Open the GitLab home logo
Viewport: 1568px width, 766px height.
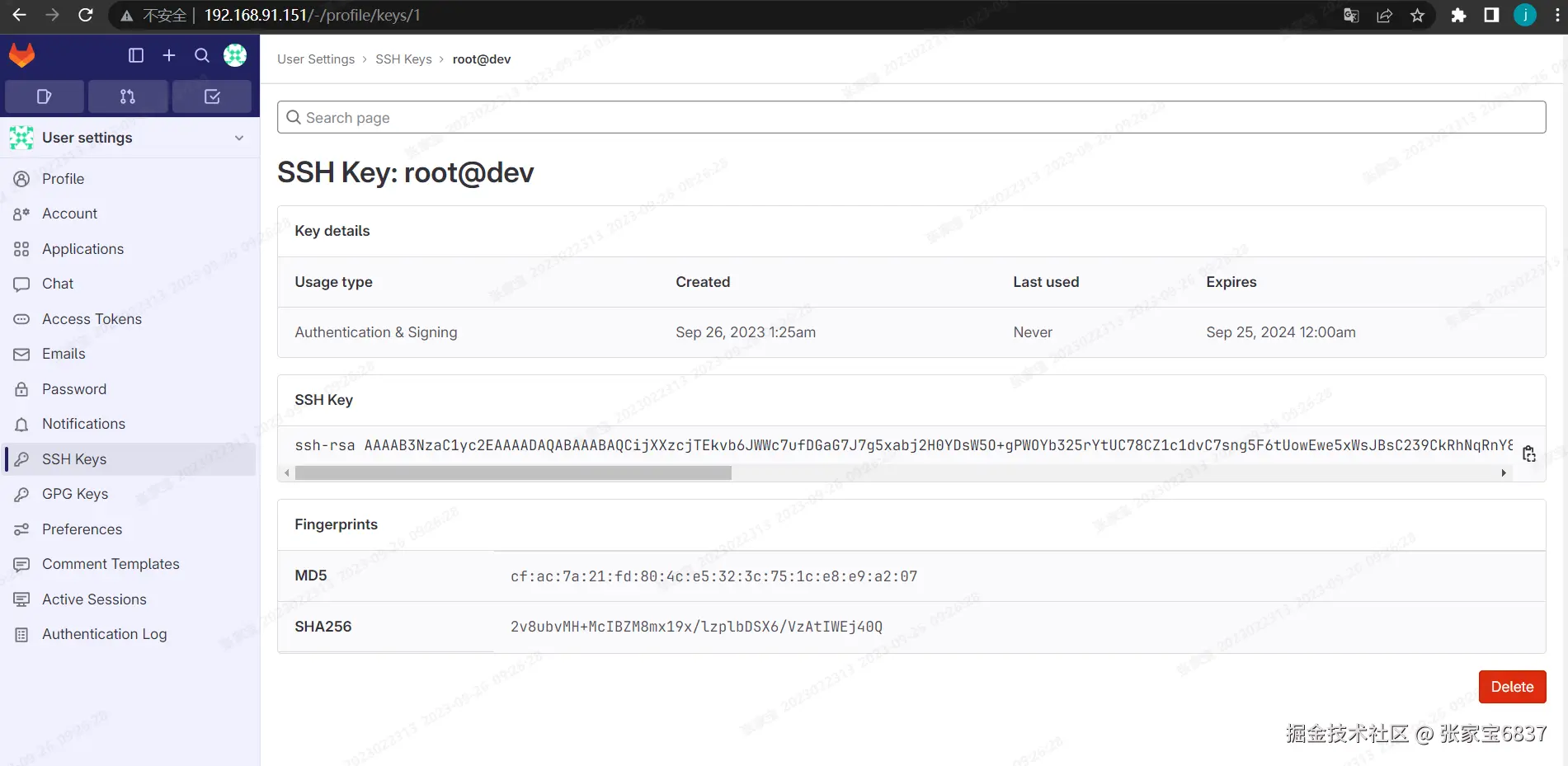(22, 55)
